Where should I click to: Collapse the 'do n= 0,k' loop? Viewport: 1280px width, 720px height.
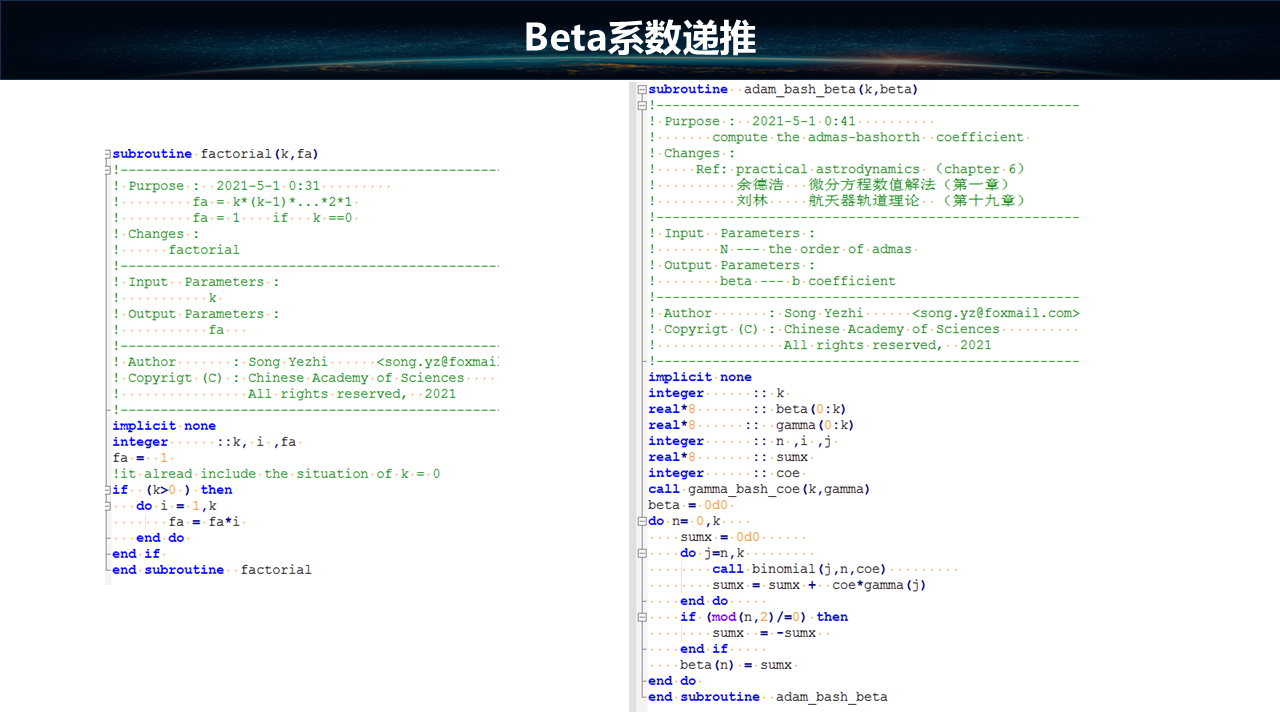click(644, 521)
